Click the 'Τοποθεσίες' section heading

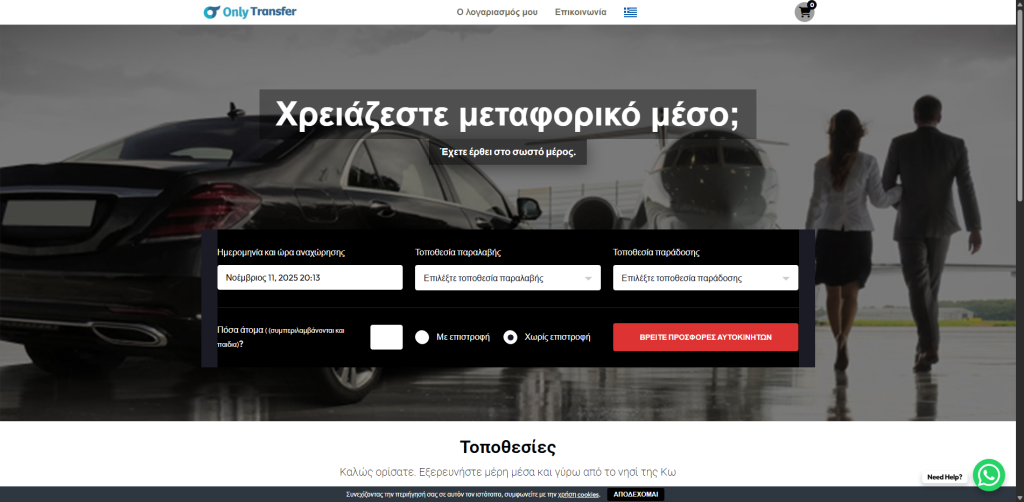coord(507,446)
